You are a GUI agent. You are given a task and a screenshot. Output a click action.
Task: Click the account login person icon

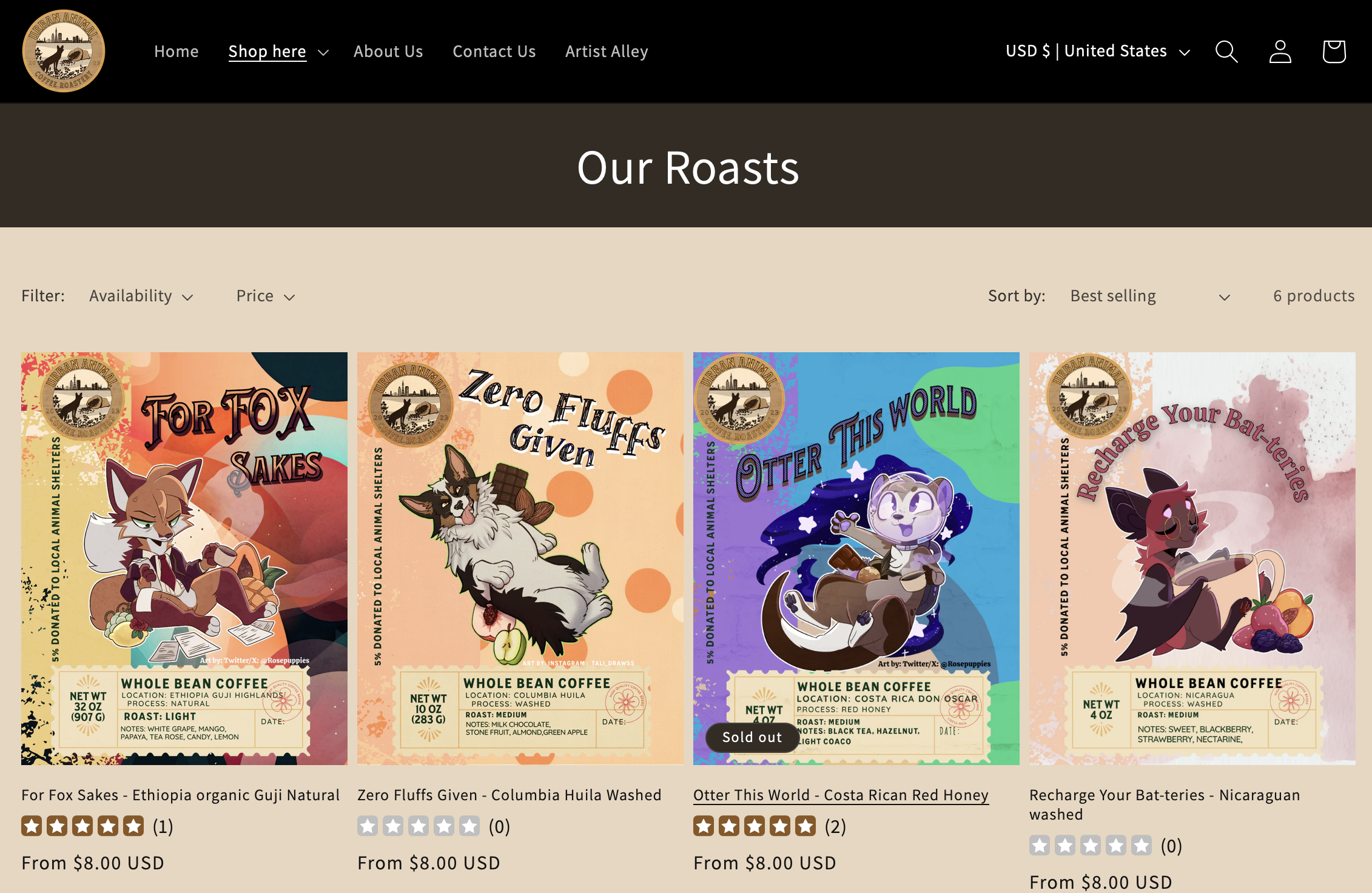[1280, 52]
